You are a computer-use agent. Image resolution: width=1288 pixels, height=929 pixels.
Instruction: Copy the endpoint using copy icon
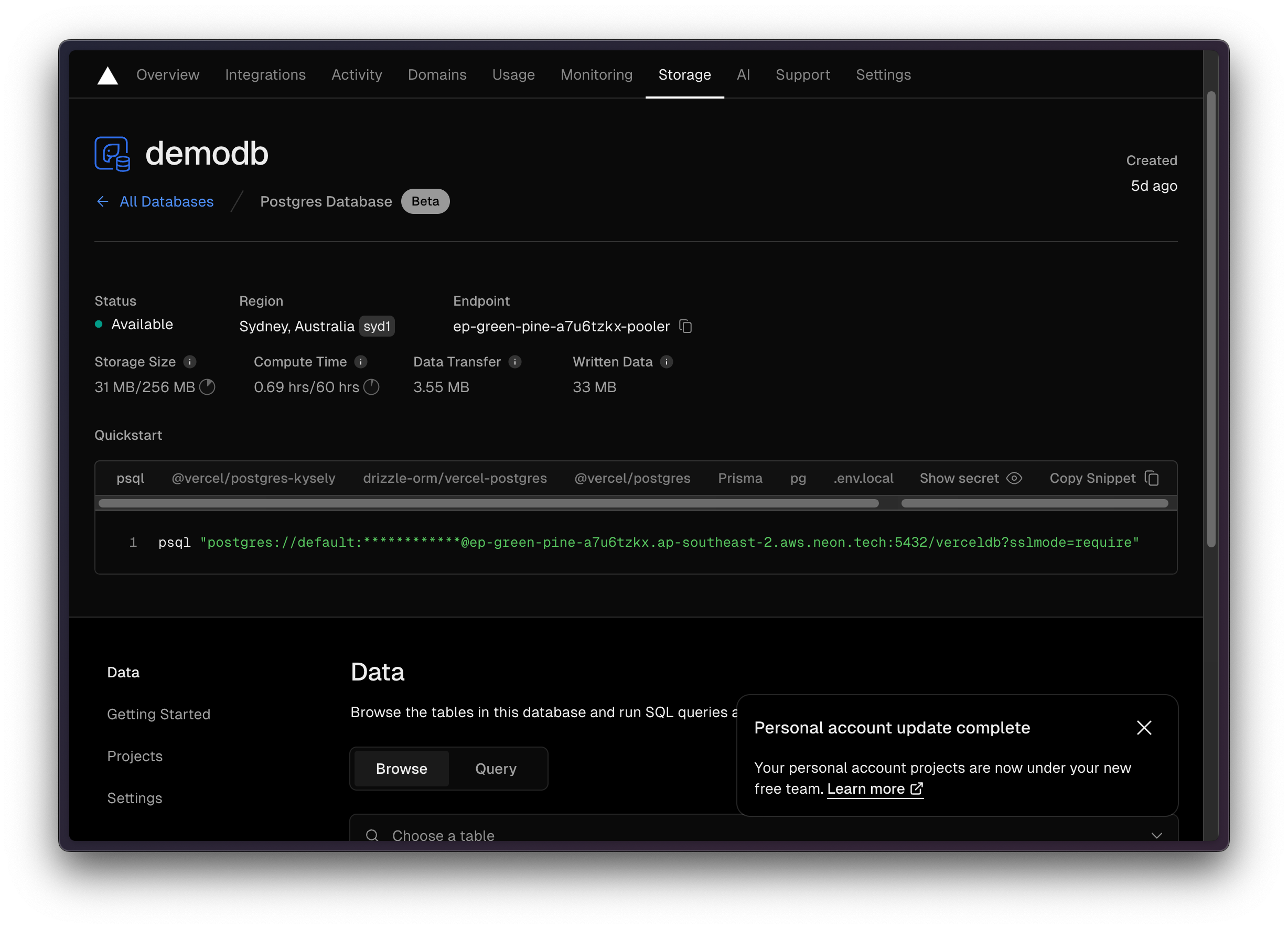click(685, 327)
